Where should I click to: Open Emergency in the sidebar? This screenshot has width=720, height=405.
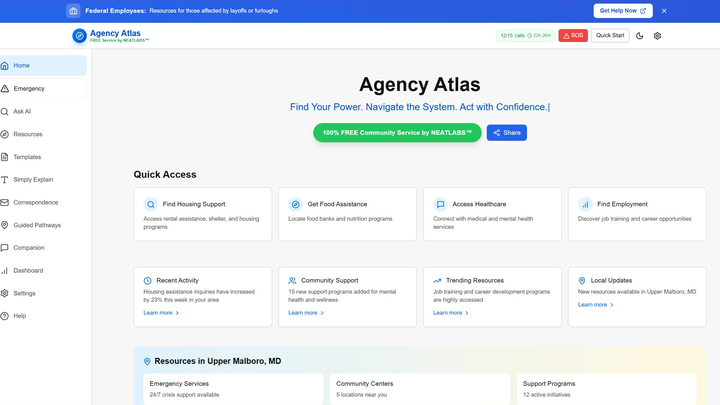(43, 89)
